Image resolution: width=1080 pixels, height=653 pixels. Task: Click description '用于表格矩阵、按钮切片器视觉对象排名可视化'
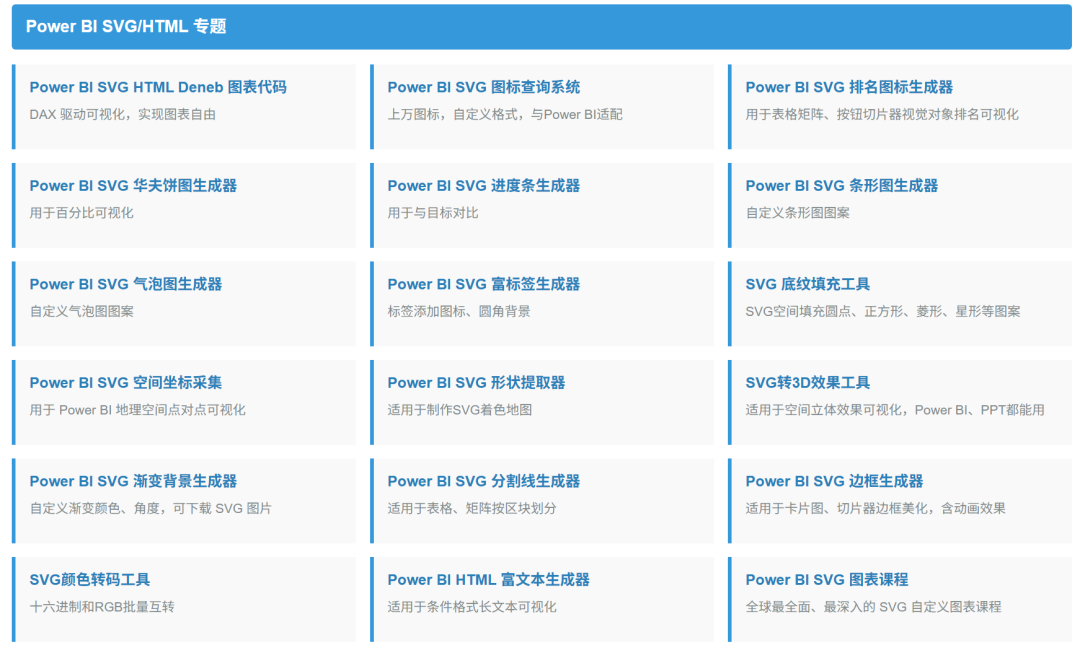pyautogui.click(x=882, y=115)
